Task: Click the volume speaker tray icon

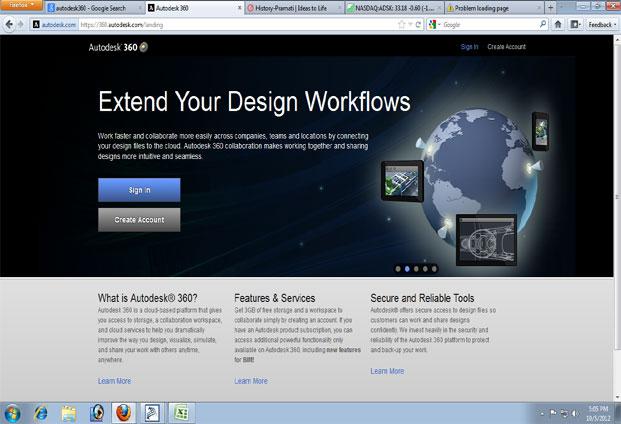Action: (574, 413)
